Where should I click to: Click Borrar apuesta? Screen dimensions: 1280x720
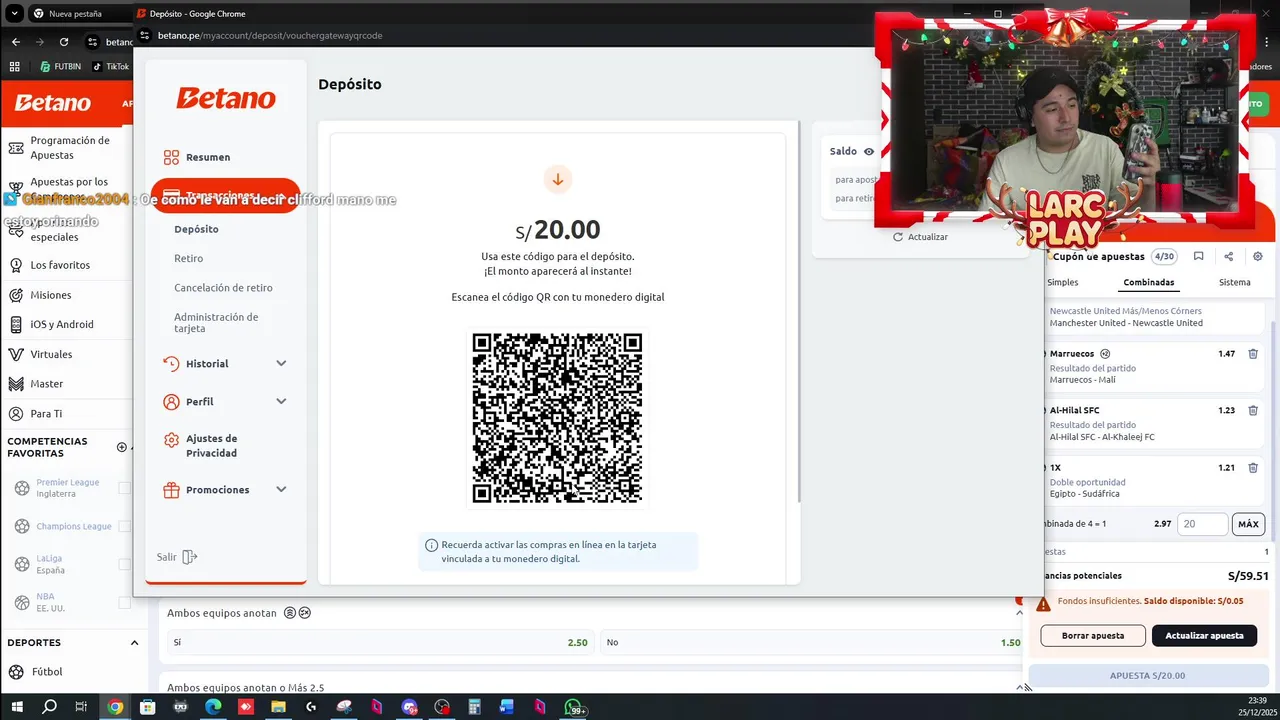(1092, 635)
